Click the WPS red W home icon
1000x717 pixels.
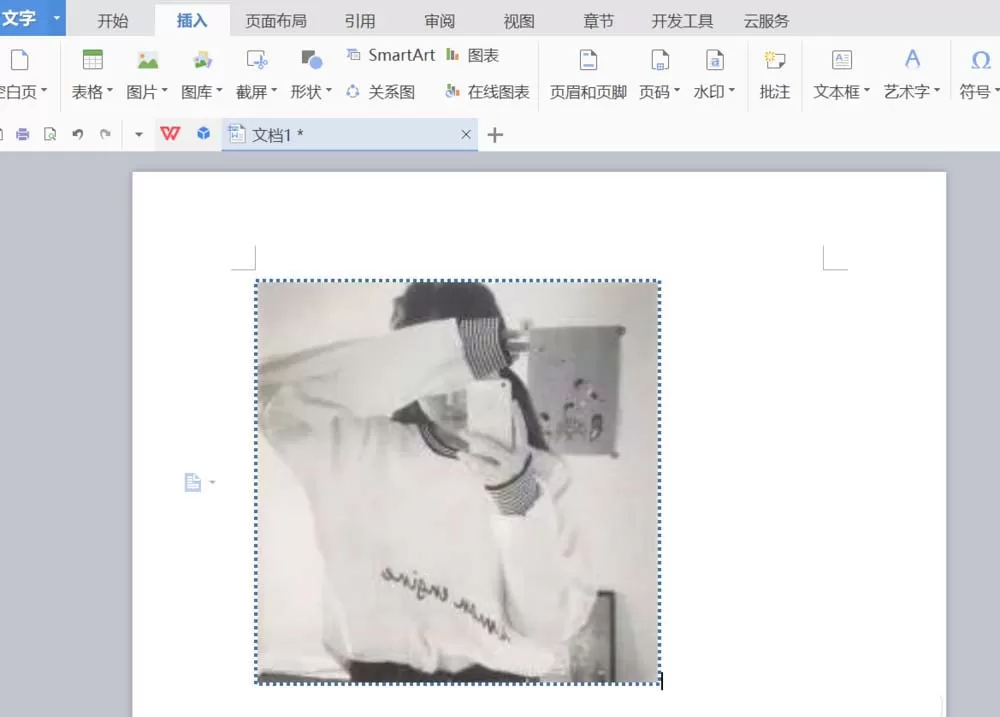tap(170, 134)
